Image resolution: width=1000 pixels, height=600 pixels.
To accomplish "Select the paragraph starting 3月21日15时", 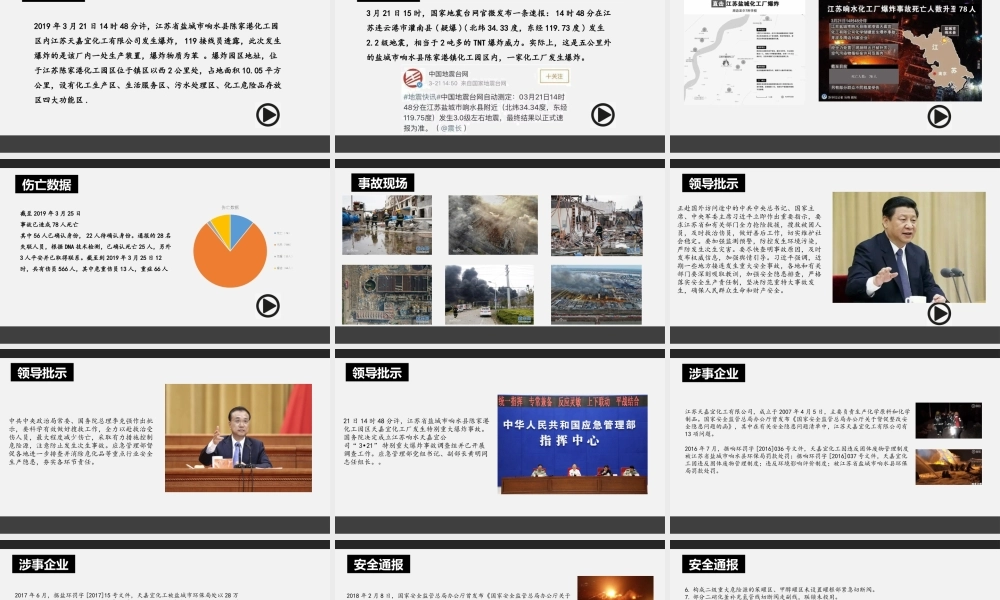I will pyautogui.click(x=490, y=35).
